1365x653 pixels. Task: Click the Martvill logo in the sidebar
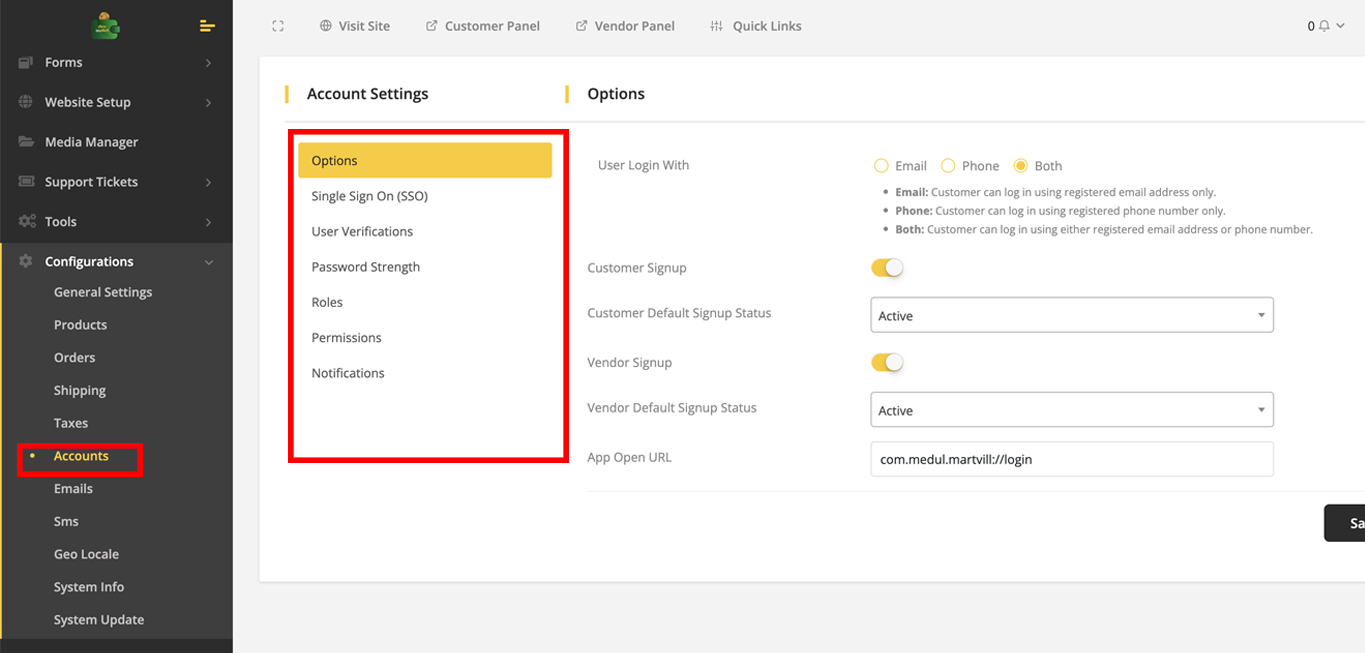tap(105, 25)
